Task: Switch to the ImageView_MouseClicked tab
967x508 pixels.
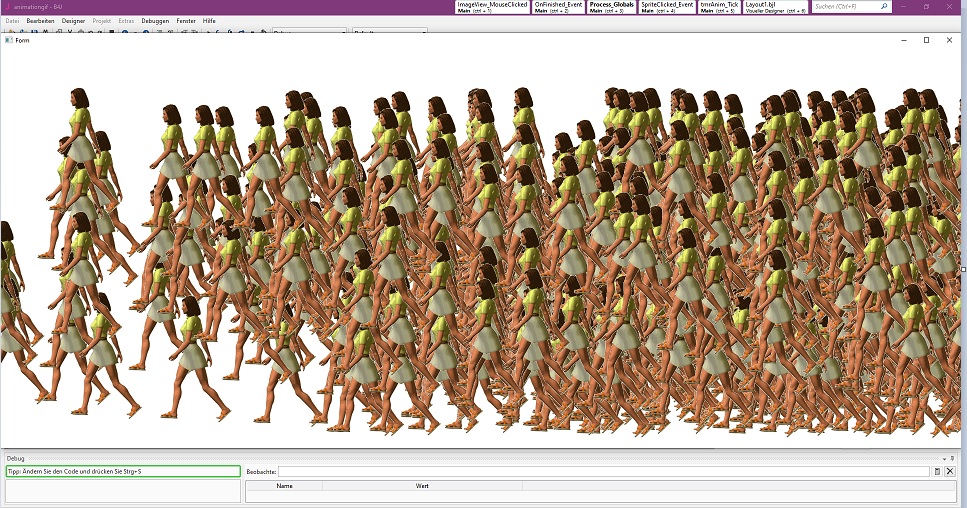Action: [x=491, y=7]
